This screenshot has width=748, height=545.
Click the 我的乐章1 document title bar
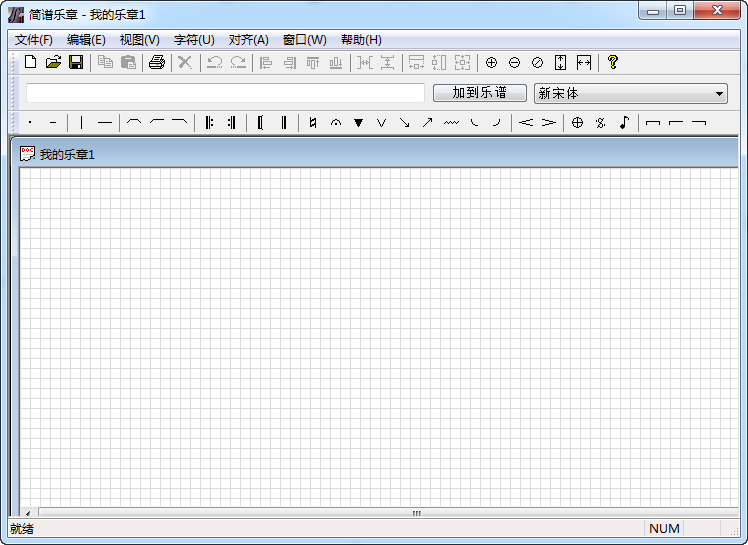tap(374, 154)
